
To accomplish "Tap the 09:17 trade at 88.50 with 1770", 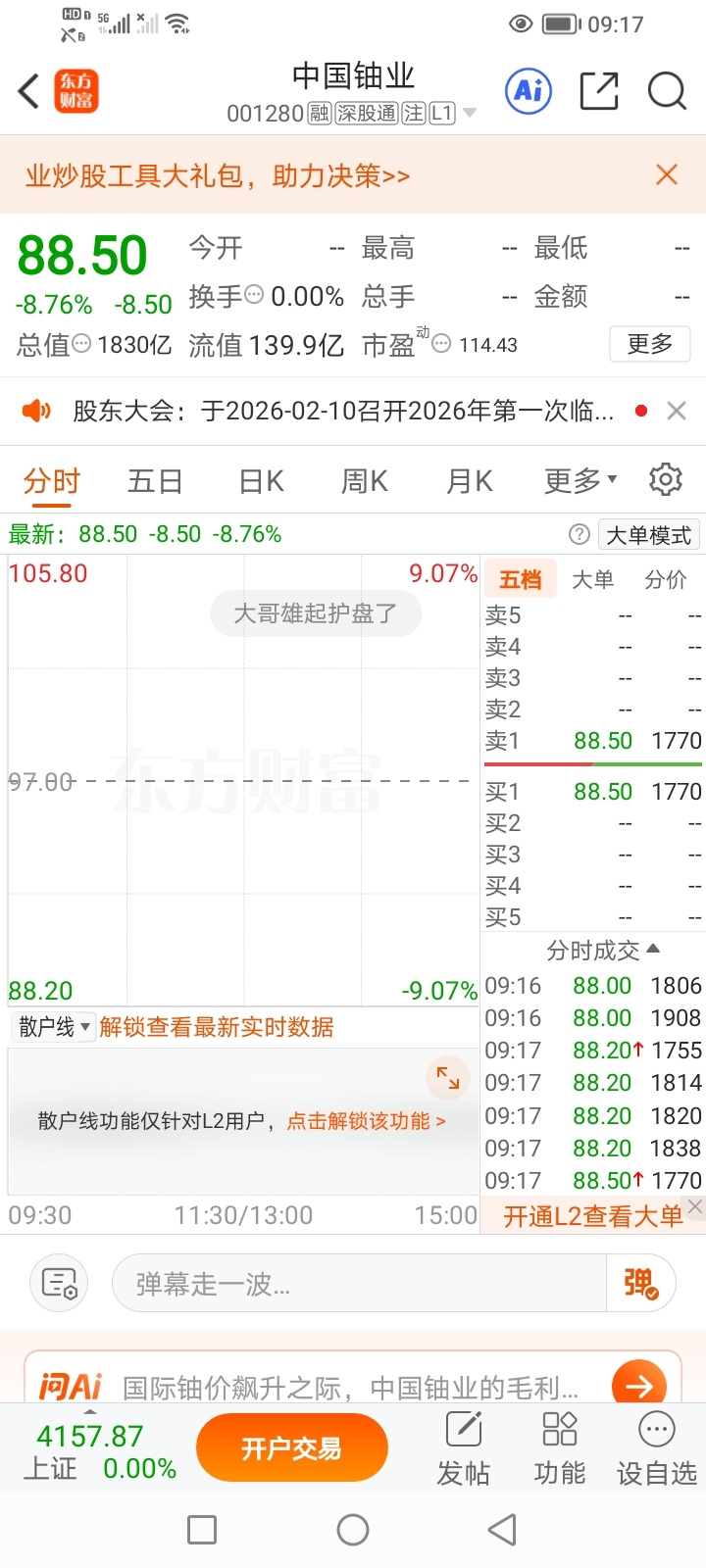I will pyautogui.click(x=593, y=1180).
